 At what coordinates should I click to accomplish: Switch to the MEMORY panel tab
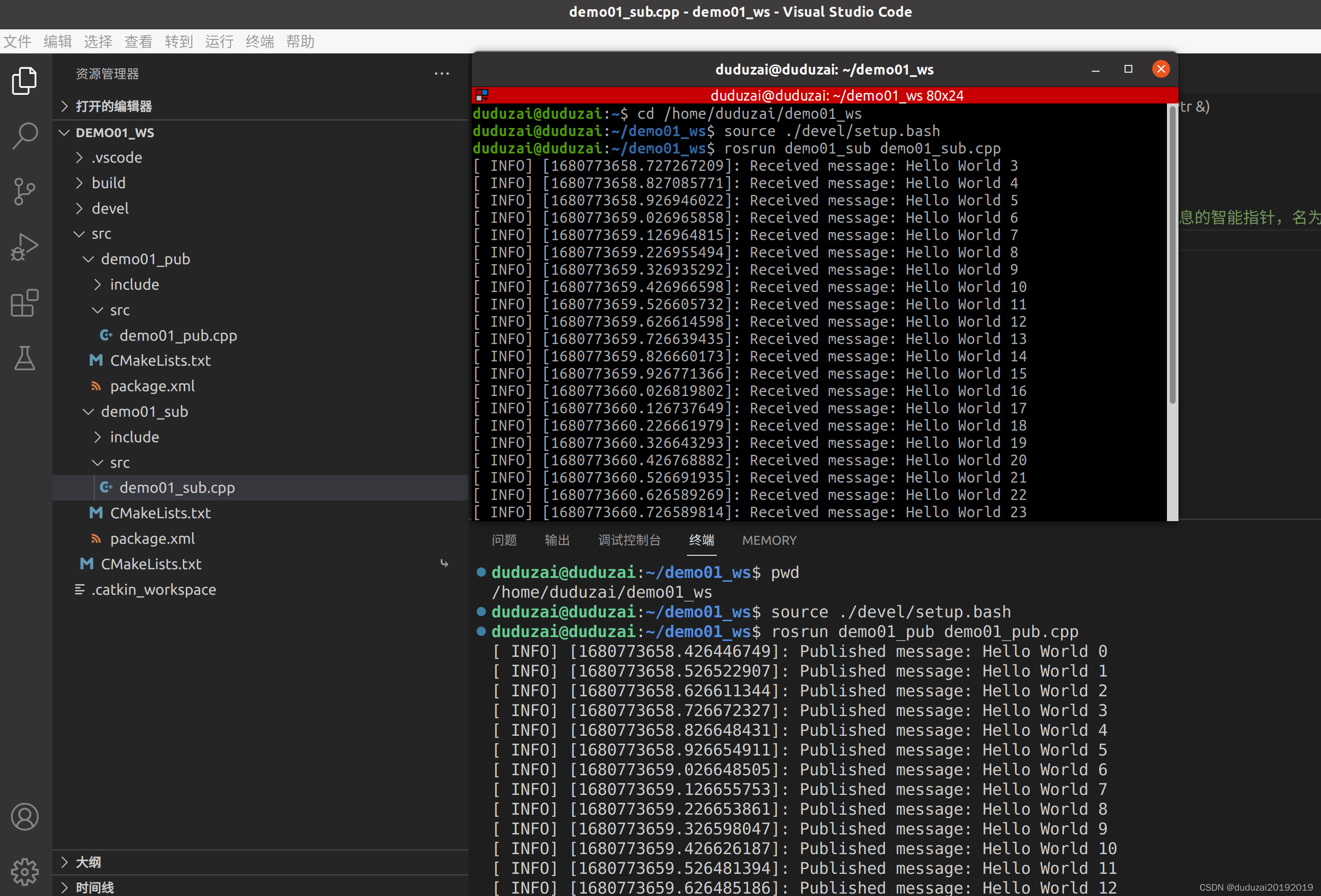769,540
